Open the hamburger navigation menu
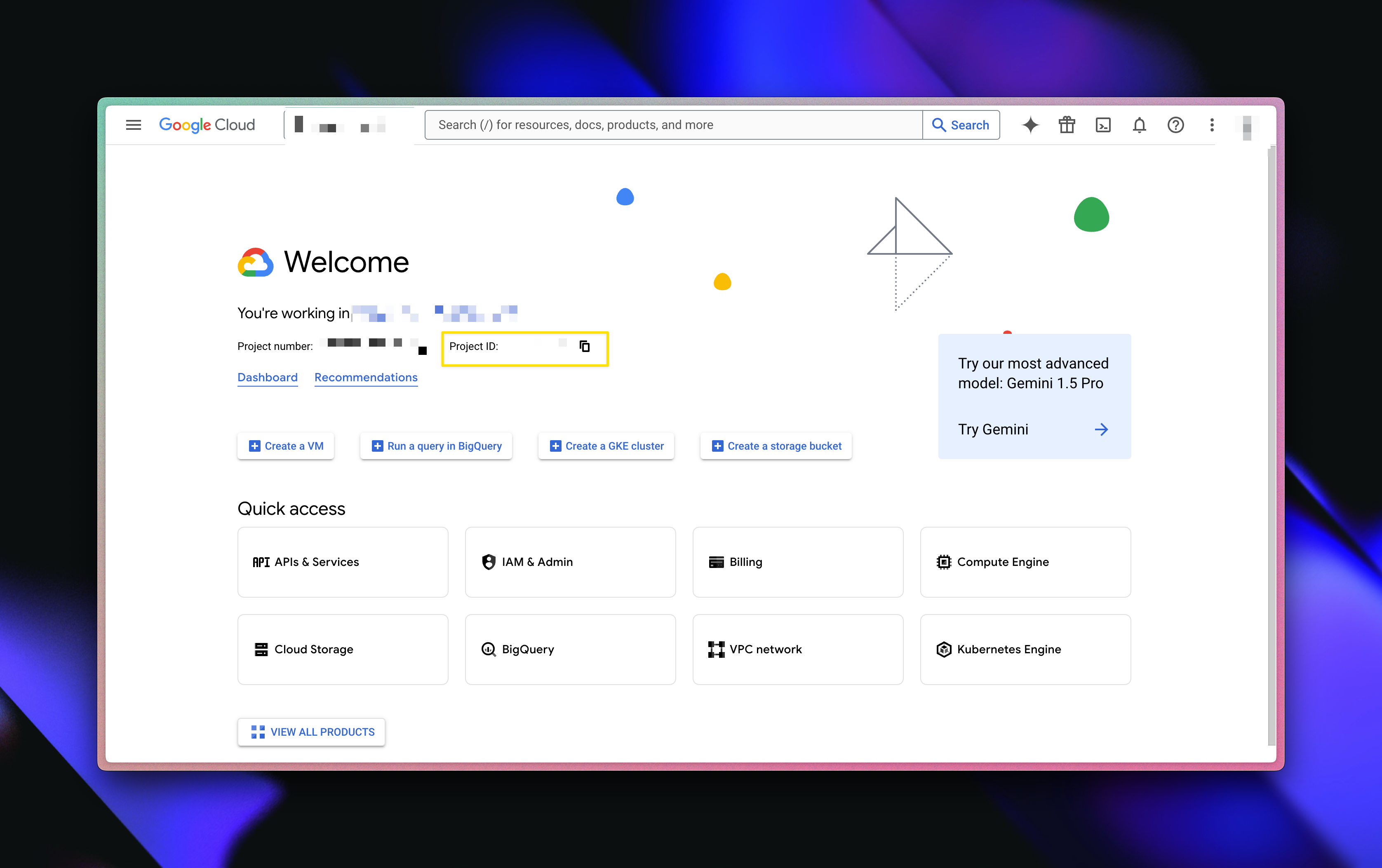1382x868 pixels. 133,124
